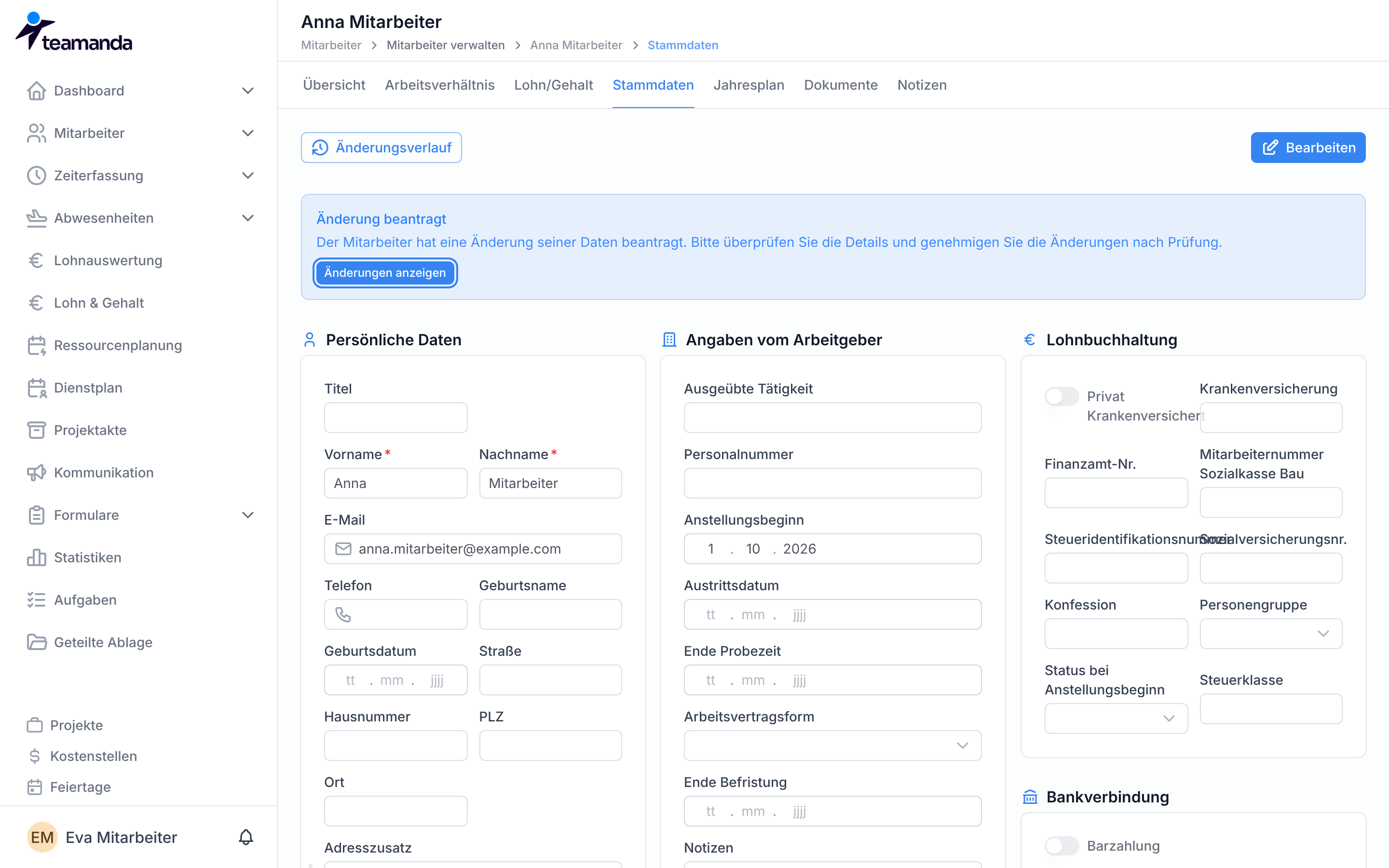Click the Ressourcenplanung calendar icon
Image resolution: width=1389 pixels, height=868 pixels.
[36, 346]
